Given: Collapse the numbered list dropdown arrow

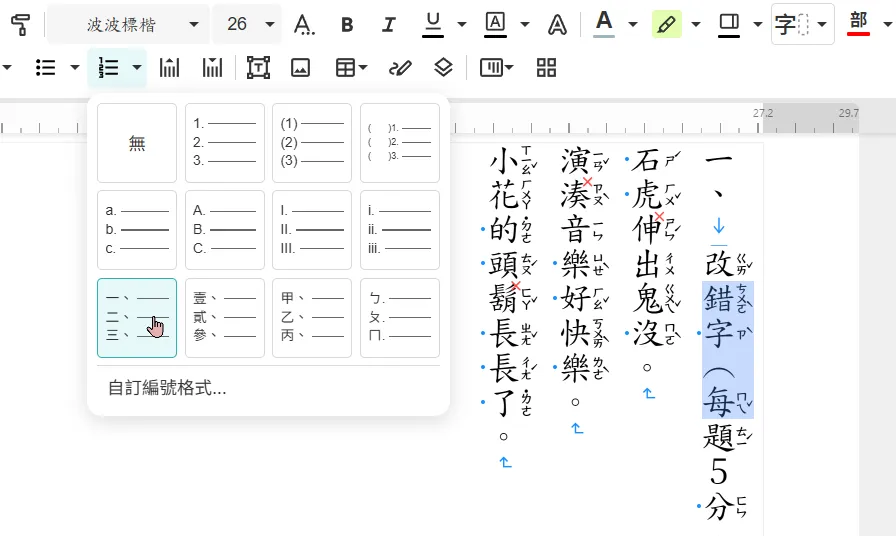Looking at the screenshot, I should point(137,67).
